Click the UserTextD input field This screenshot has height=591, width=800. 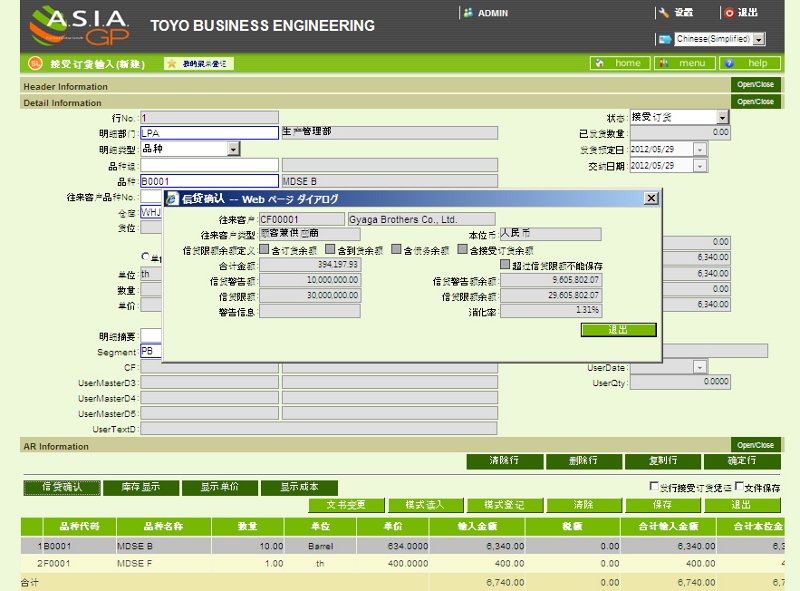(x=318, y=429)
